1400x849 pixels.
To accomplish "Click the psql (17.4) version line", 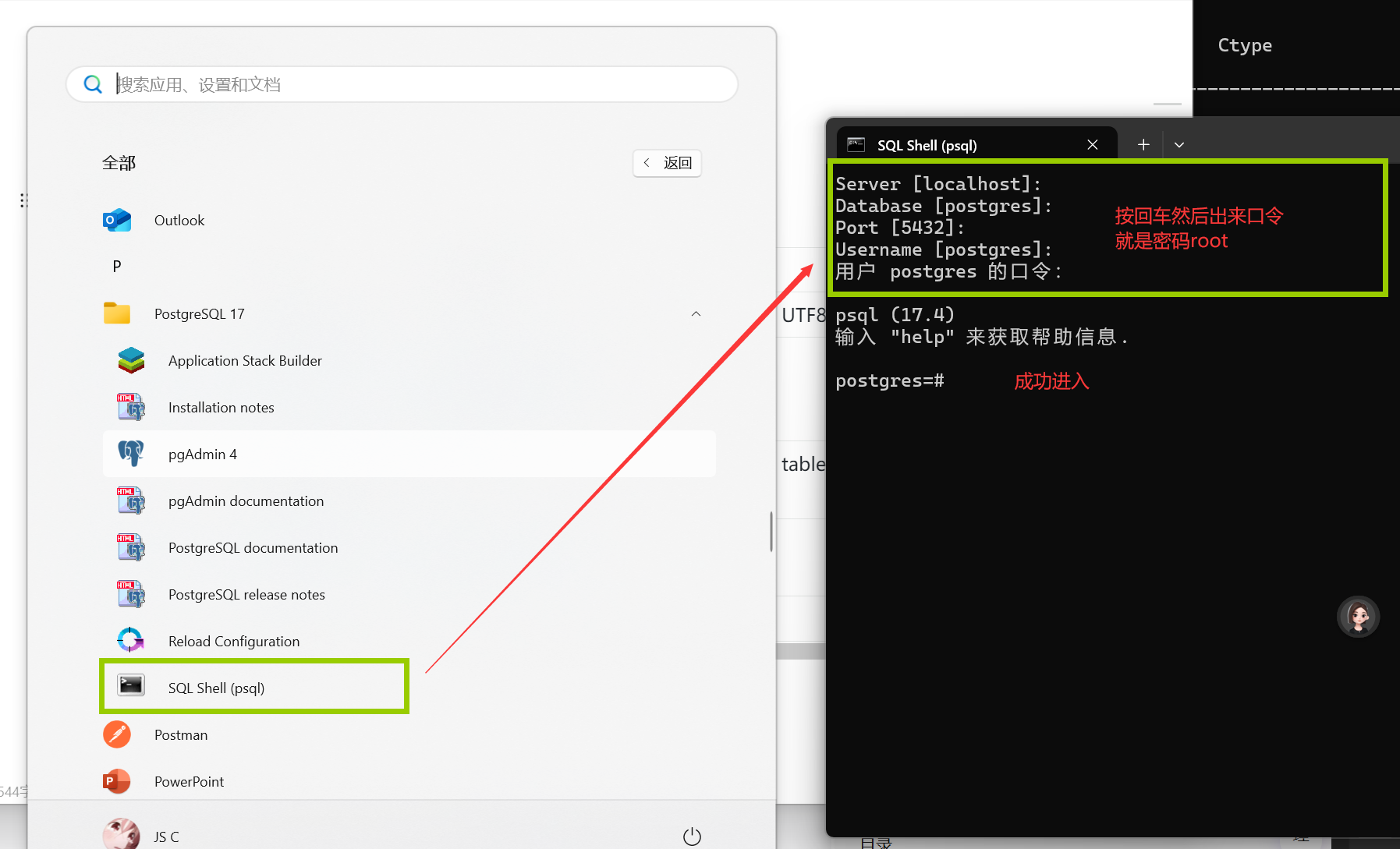I will [895, 315].
